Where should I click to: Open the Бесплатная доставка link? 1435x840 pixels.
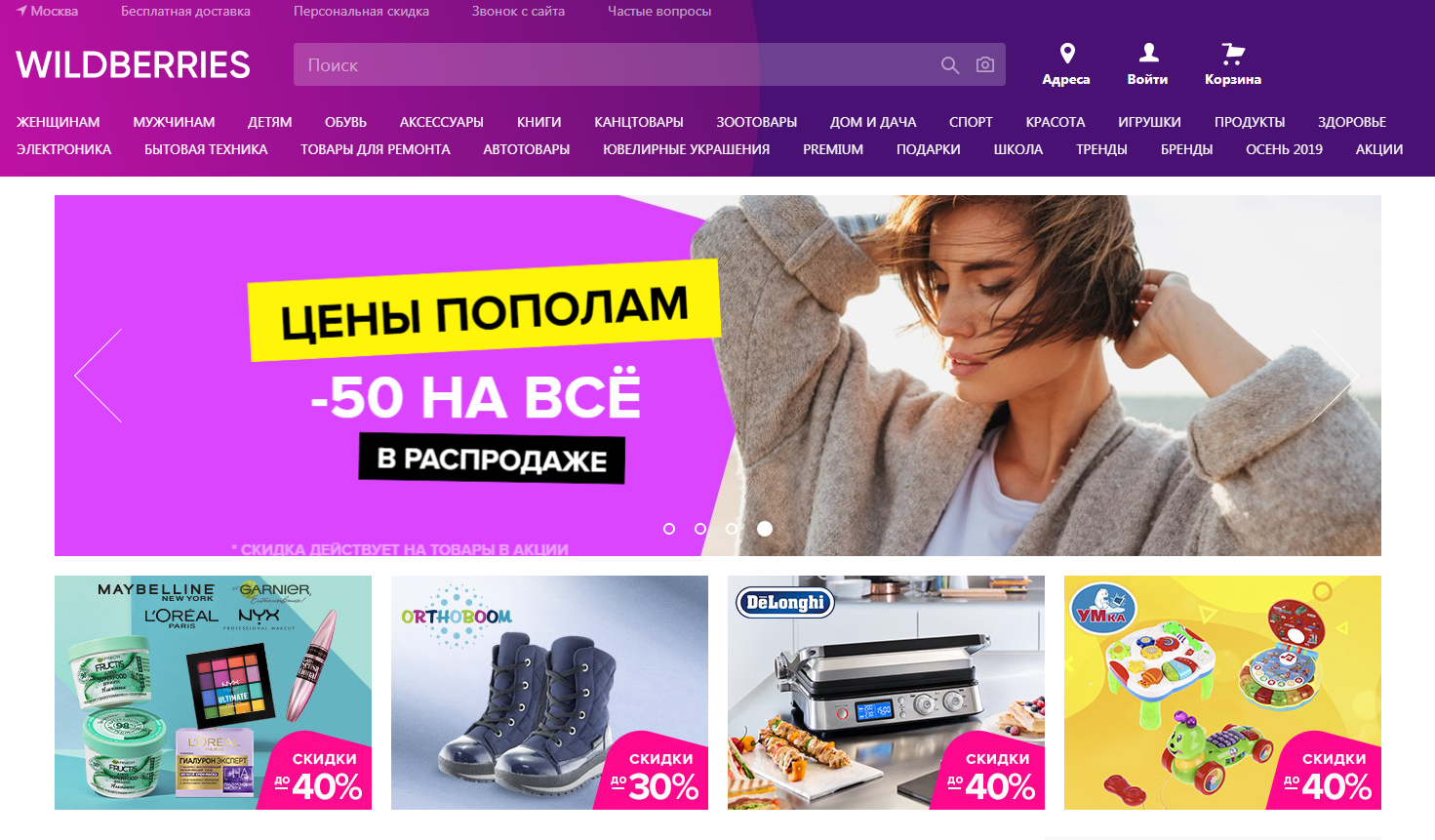coord(185,12)
